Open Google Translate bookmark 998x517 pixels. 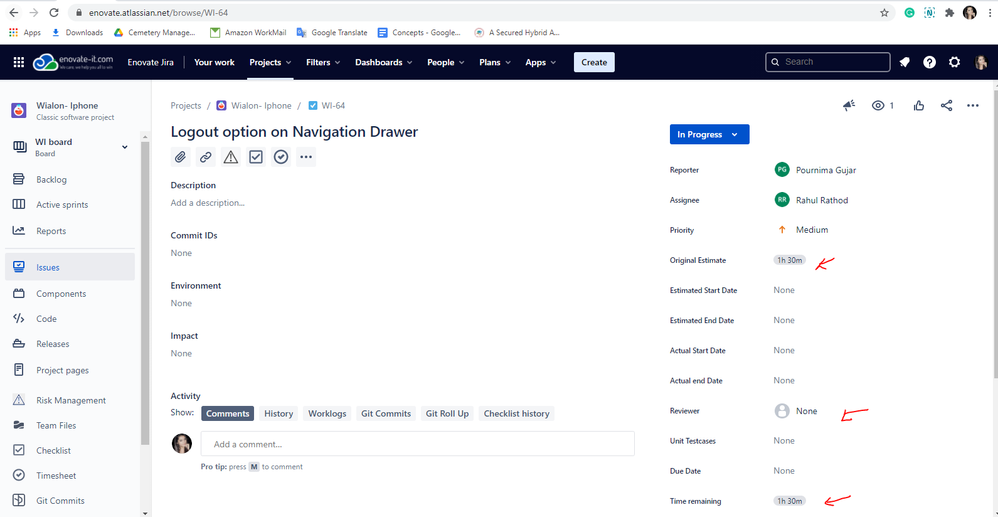(x=332, y=32)
